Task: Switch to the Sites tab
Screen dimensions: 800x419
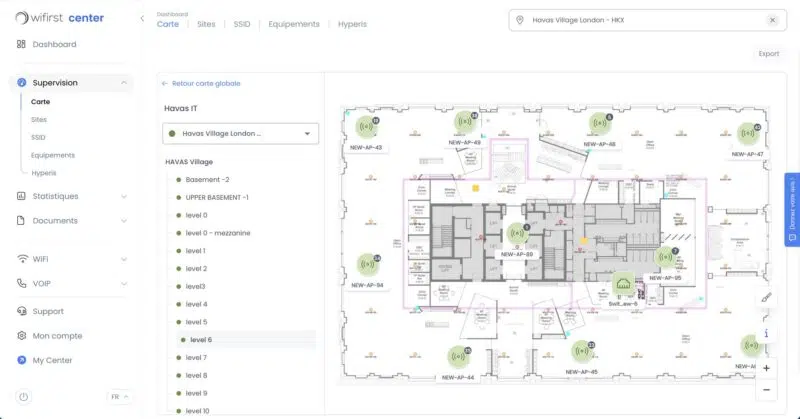Action: coord(206,24)
